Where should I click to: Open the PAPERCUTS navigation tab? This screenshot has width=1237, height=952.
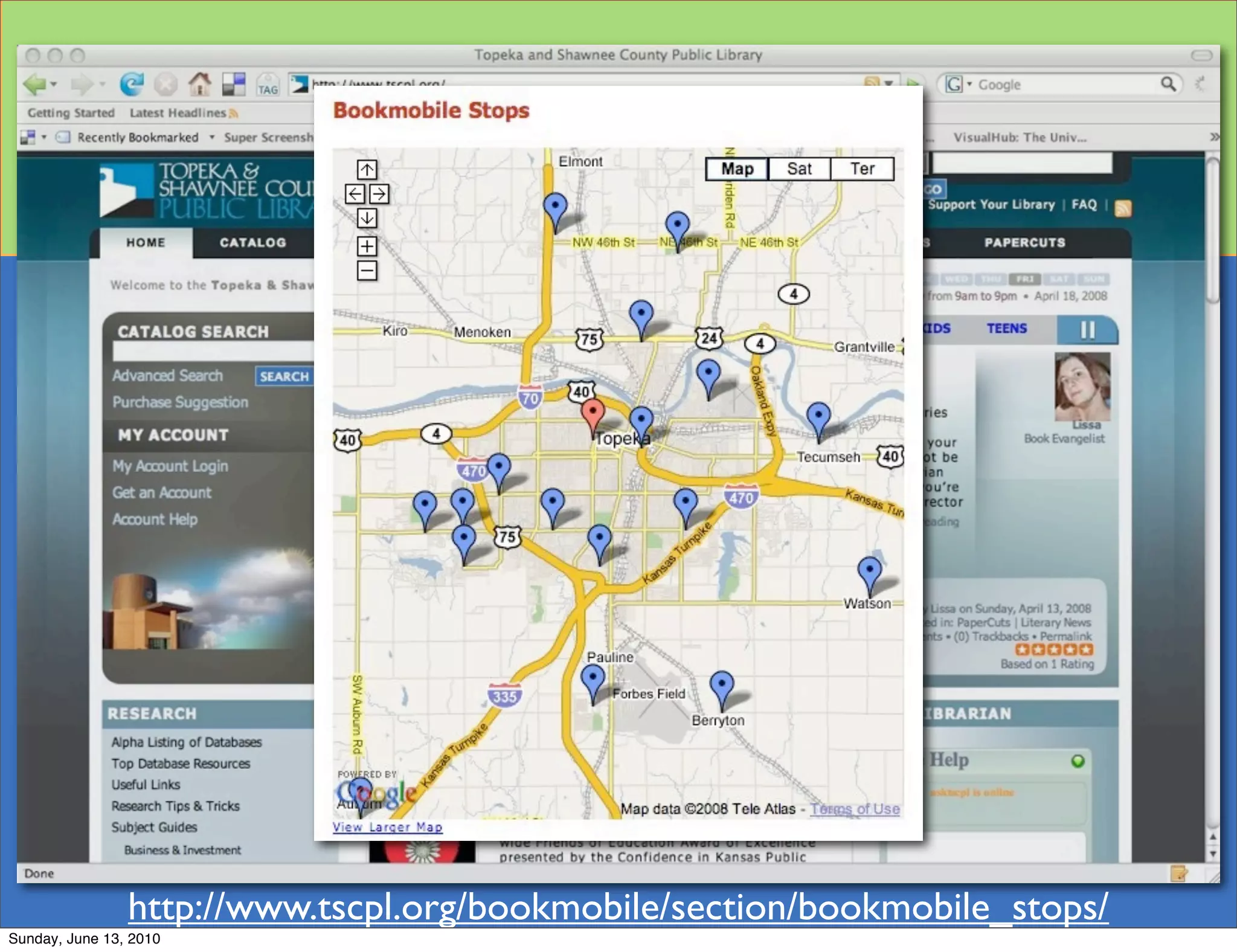pos(1024,243)
